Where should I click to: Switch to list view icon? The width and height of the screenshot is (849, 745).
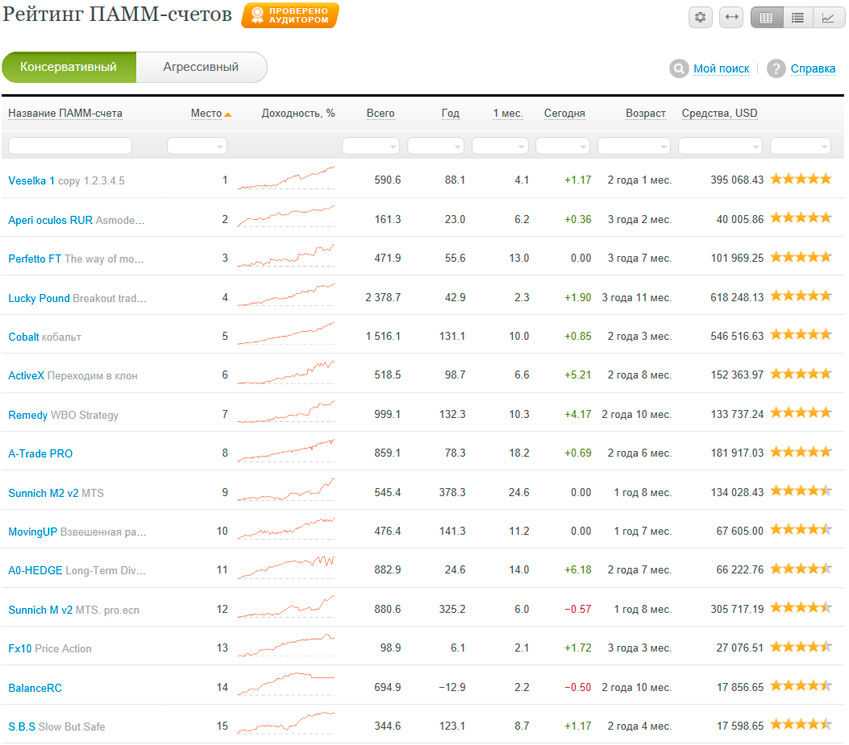point(797,17)
